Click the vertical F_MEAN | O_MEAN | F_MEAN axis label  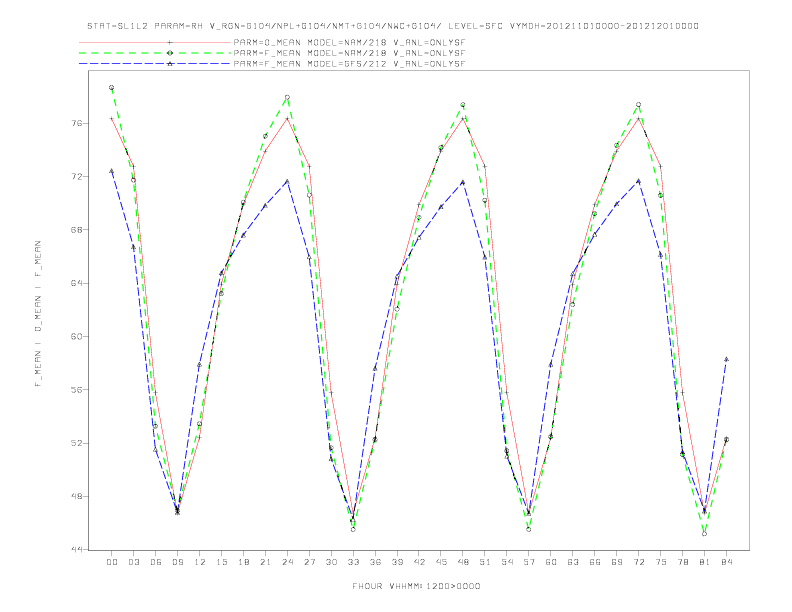pyautogui.click(x=38, y=314)
